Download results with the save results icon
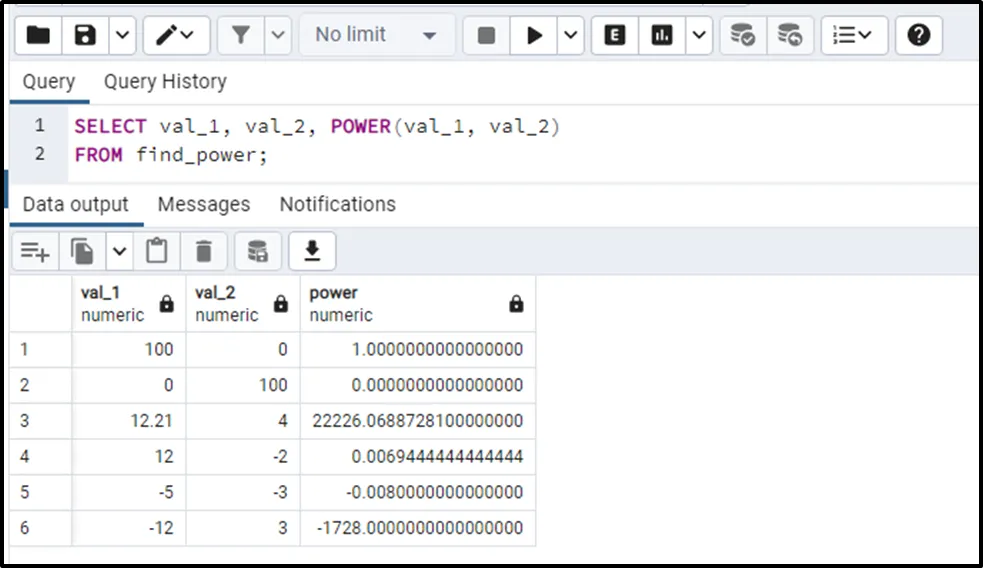 pyautogui.click(x=312, y=251)
